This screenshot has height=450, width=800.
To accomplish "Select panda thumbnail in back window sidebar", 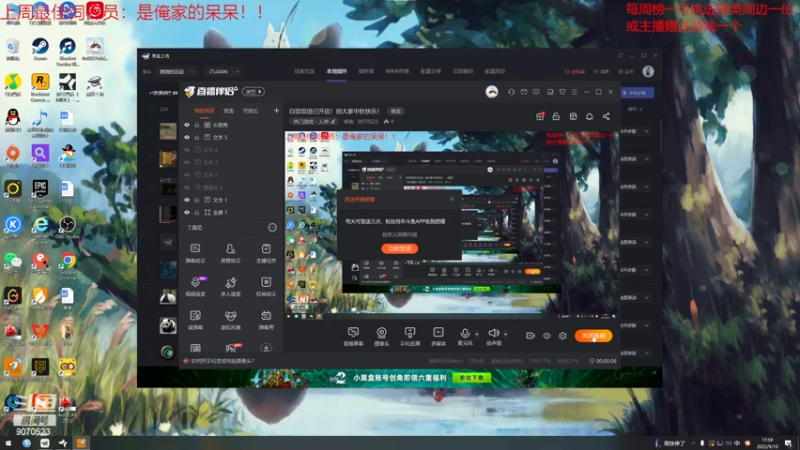I will [x=168, y=325].
